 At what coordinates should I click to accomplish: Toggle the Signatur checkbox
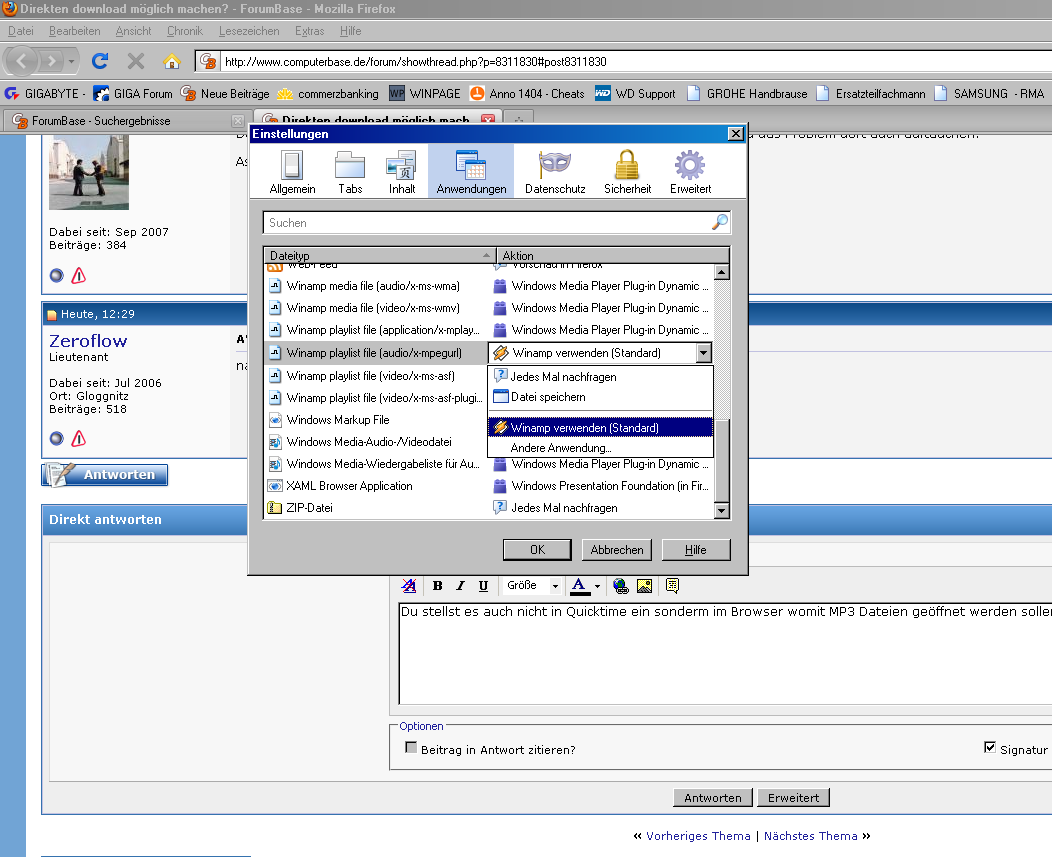990,748
